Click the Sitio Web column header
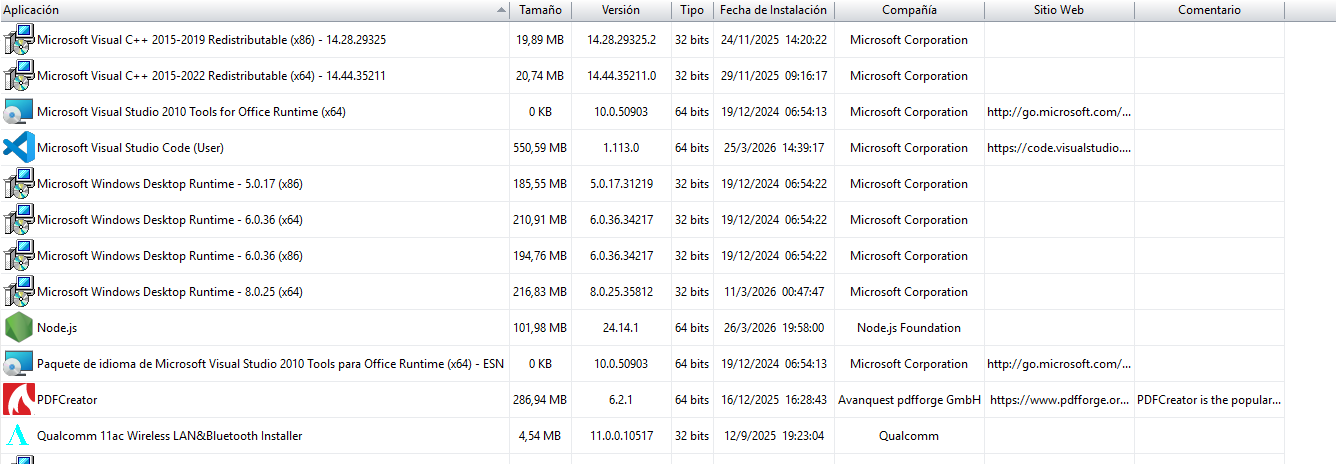Viewport: 1336px width, 464px height. [1058, 10]
